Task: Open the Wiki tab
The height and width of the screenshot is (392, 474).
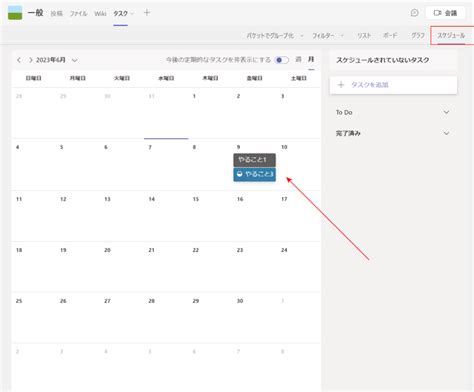Action: pyautogui.click(x=100, y=13)
